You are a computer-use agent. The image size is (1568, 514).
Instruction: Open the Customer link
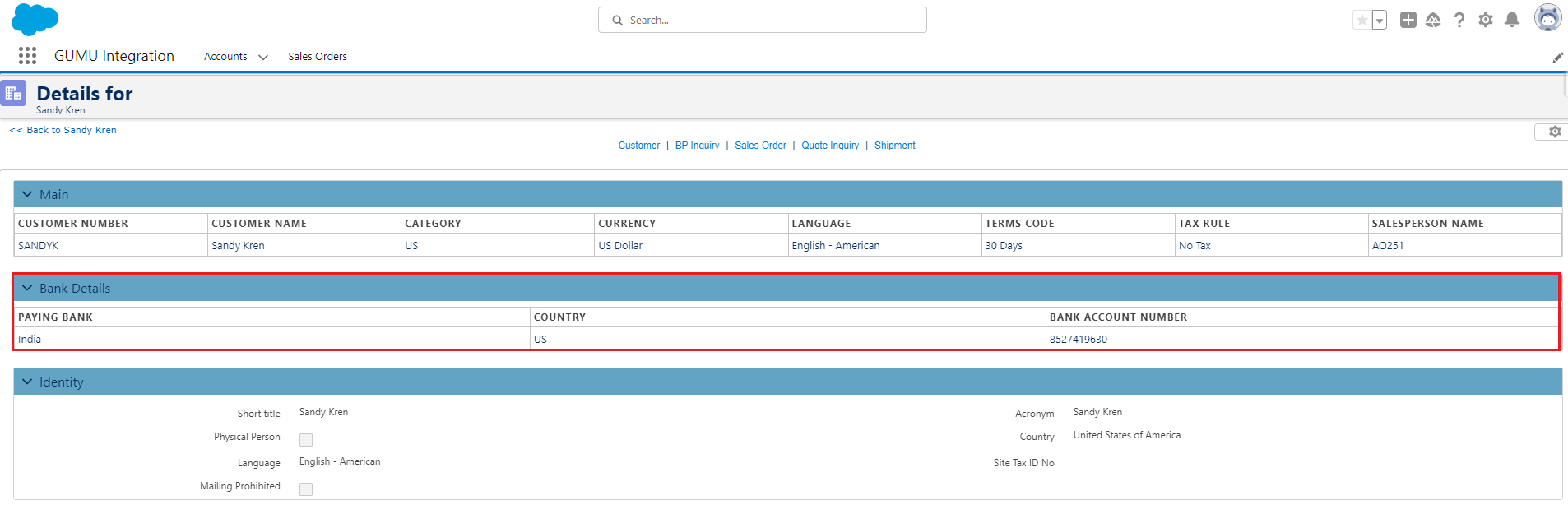click(x=639, y=146)
